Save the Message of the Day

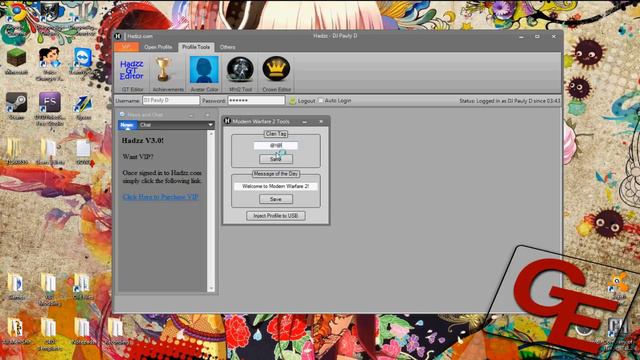pyautogui.click(x=276, y=199)
